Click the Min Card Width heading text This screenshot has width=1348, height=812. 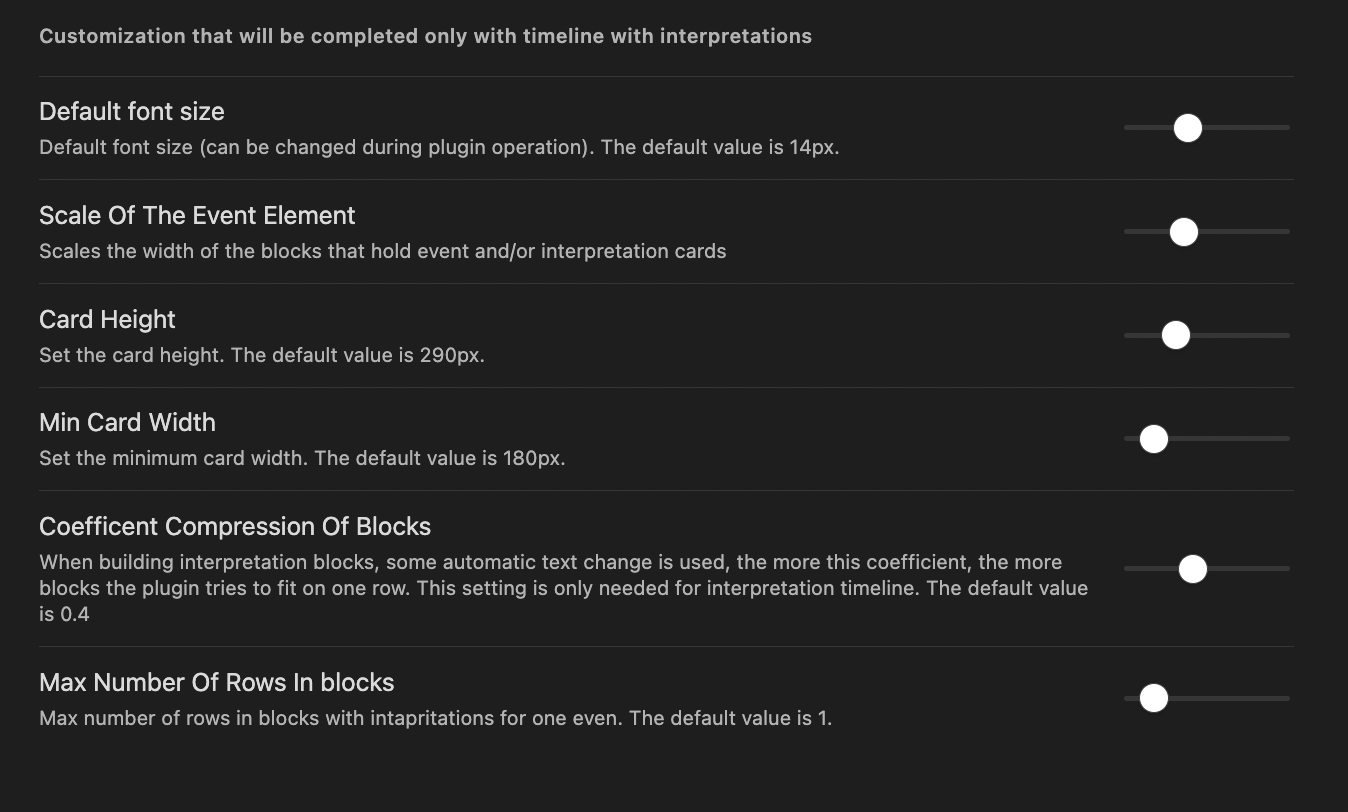[127, 422]
